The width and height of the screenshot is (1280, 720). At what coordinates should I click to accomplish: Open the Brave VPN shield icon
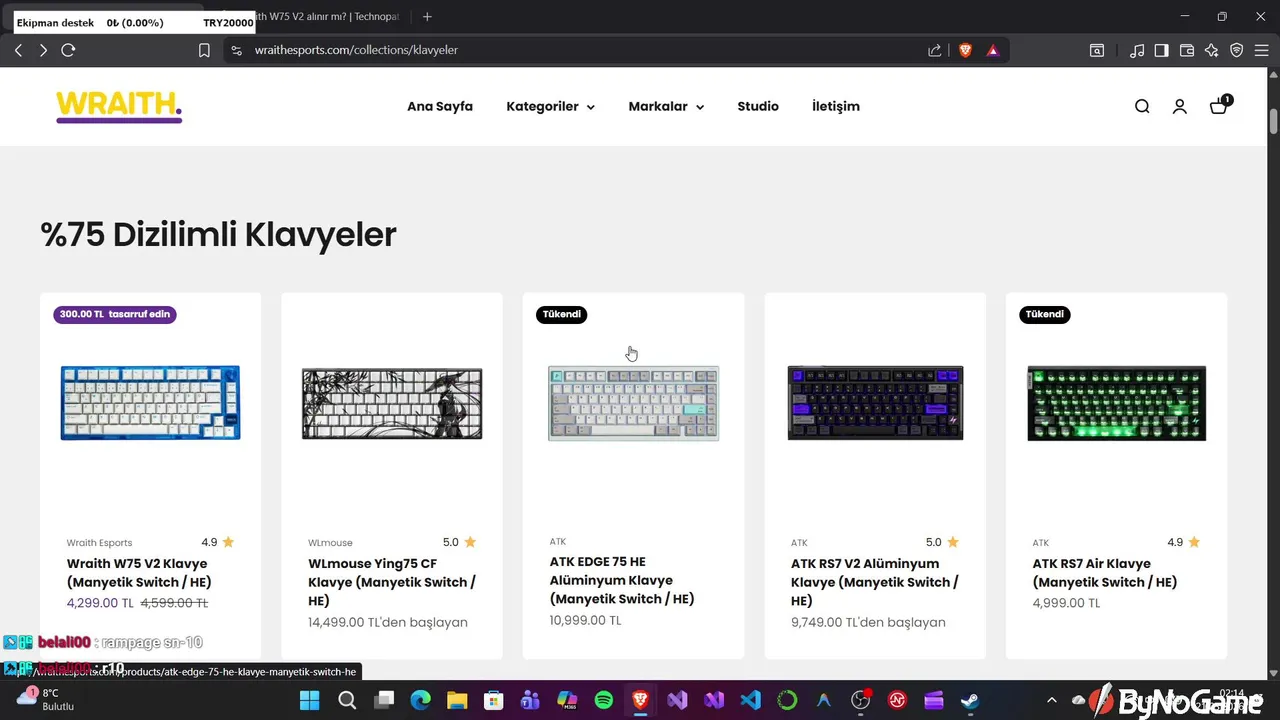(1237, 50)
